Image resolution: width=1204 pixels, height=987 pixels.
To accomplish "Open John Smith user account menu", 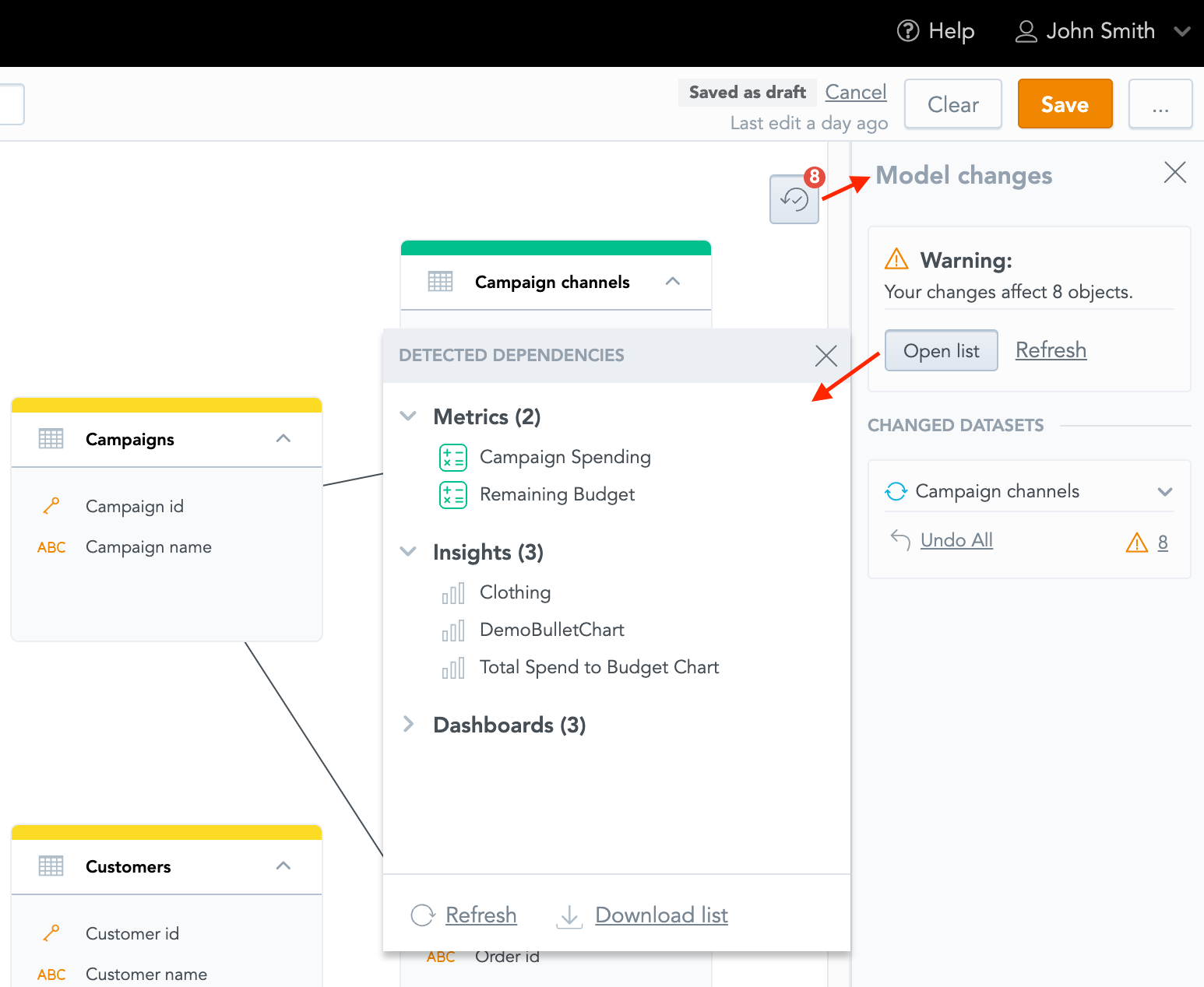I will pos(1103,31).
